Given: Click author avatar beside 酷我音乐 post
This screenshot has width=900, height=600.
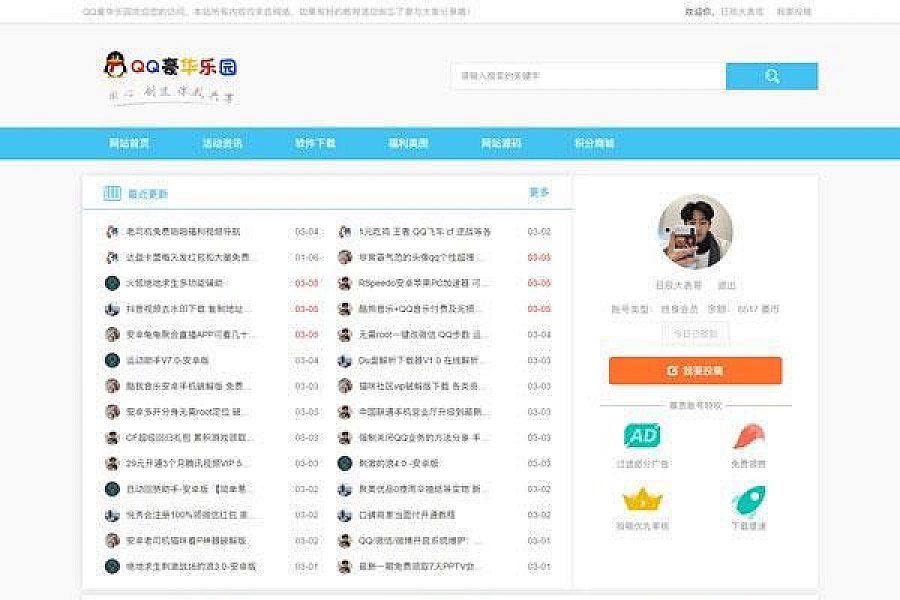Looking at the screenshot, I should point(112,386).
